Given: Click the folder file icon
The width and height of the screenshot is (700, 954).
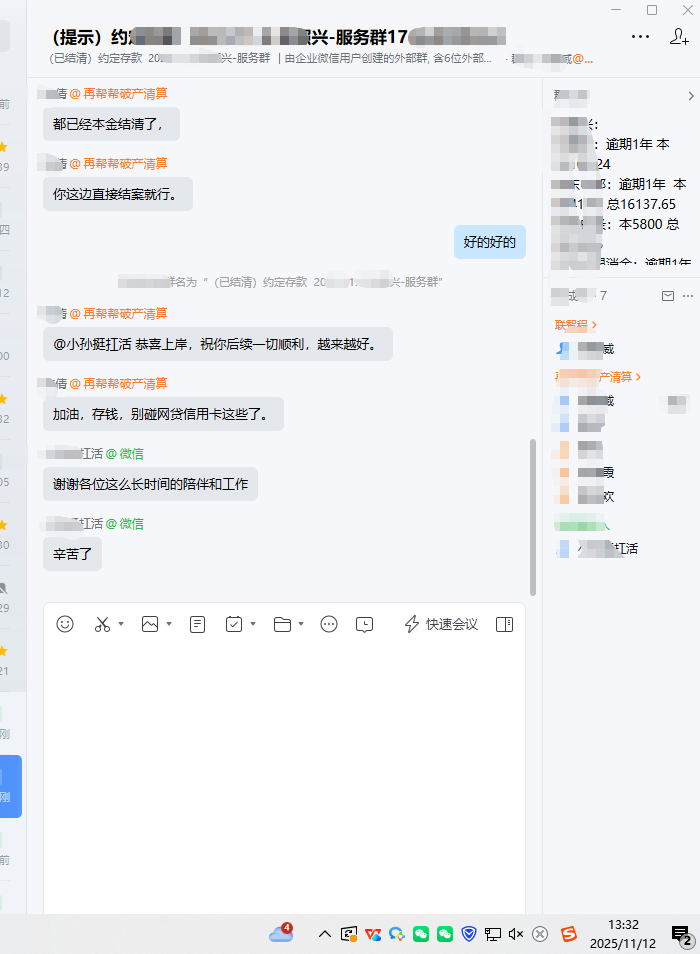Looking at the screenshot, I should (282, 624).
